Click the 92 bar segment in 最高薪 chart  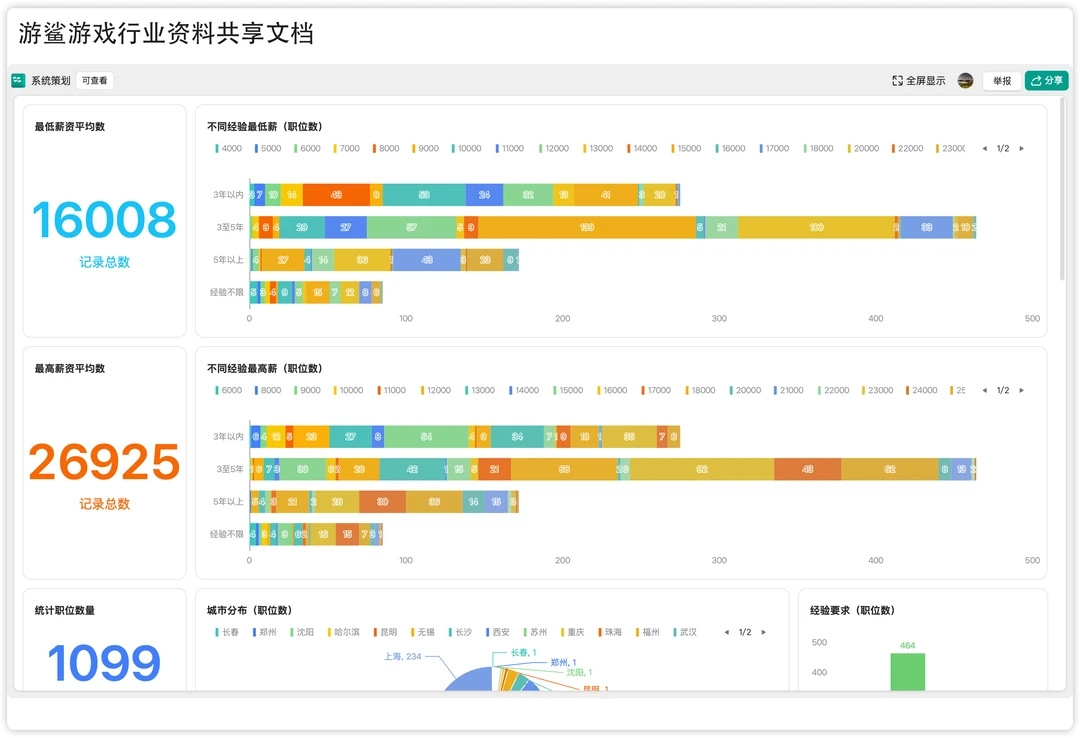702,469
